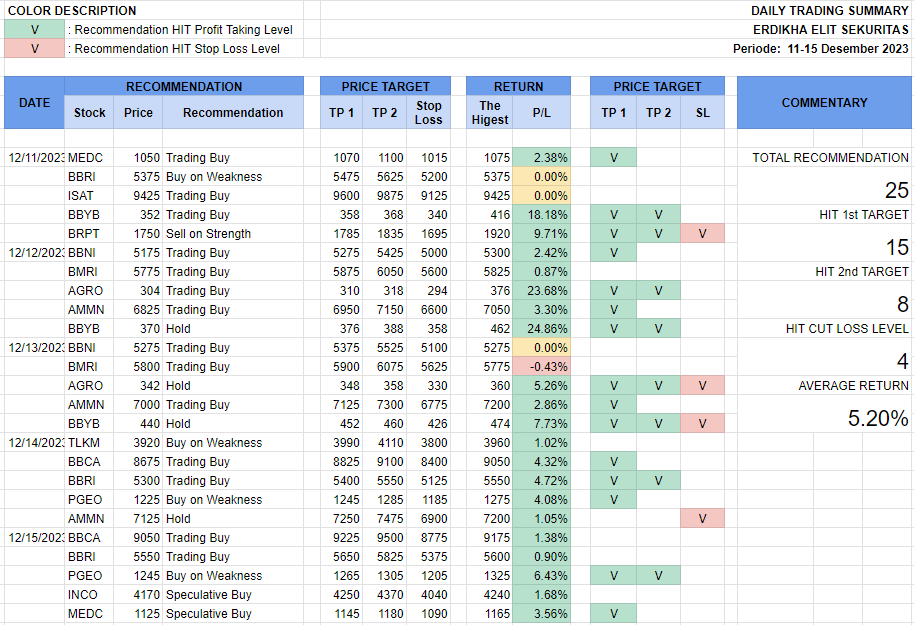Click the Stop Loss column header

429,113
